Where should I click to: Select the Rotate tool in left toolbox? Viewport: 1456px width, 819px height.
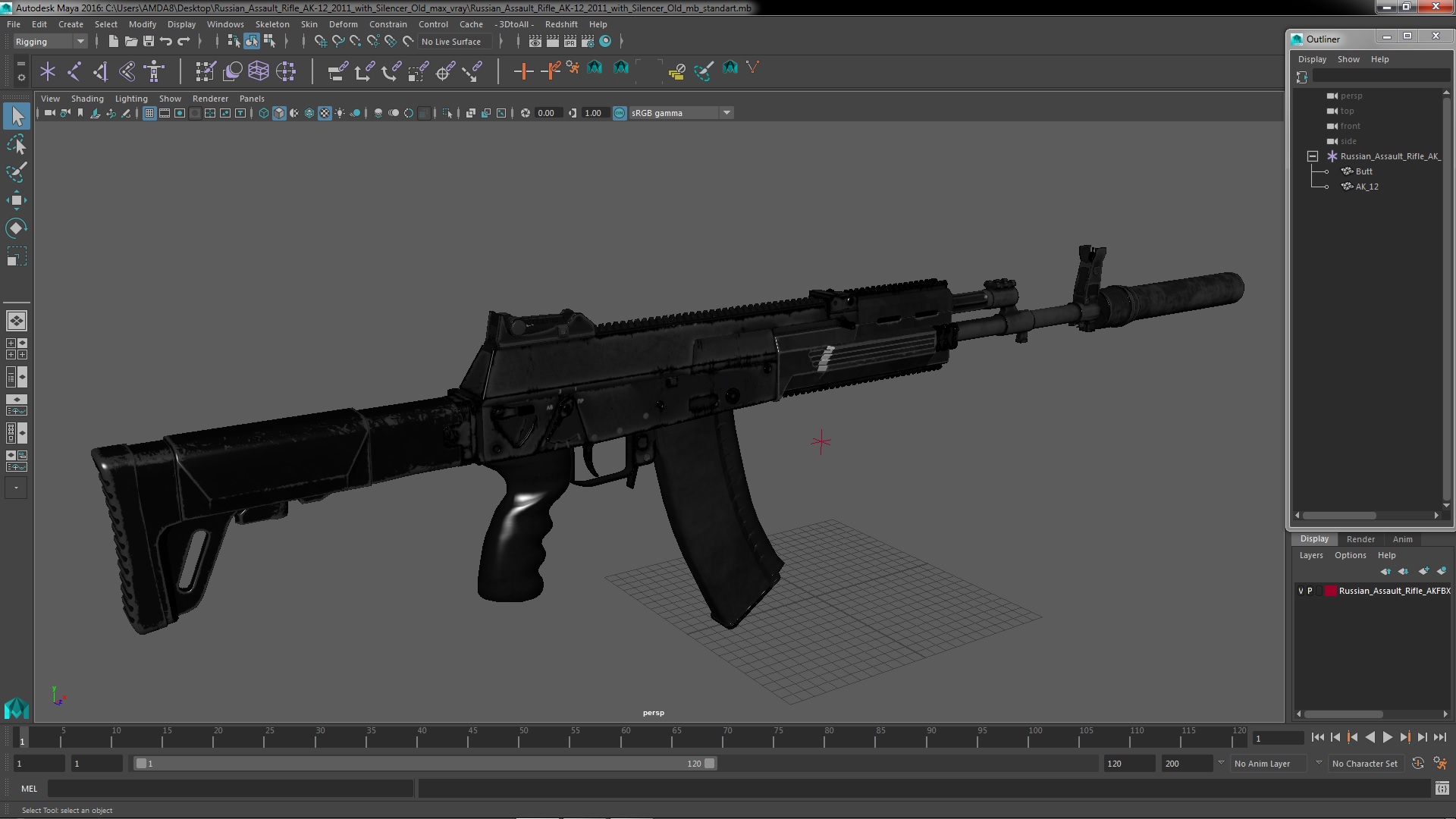(16, 228)
